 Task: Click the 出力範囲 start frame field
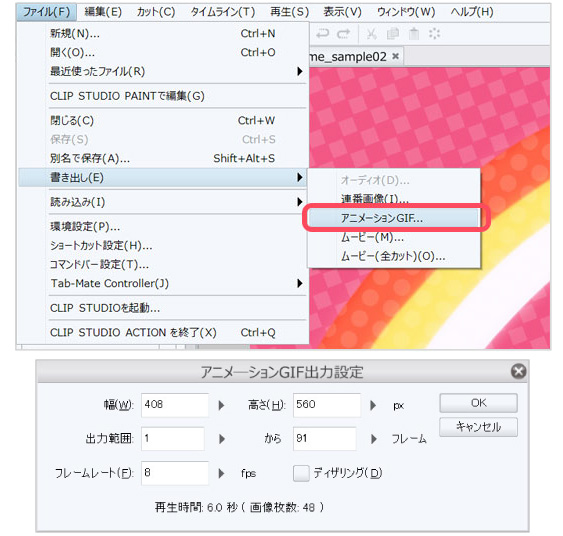[173, 439]
